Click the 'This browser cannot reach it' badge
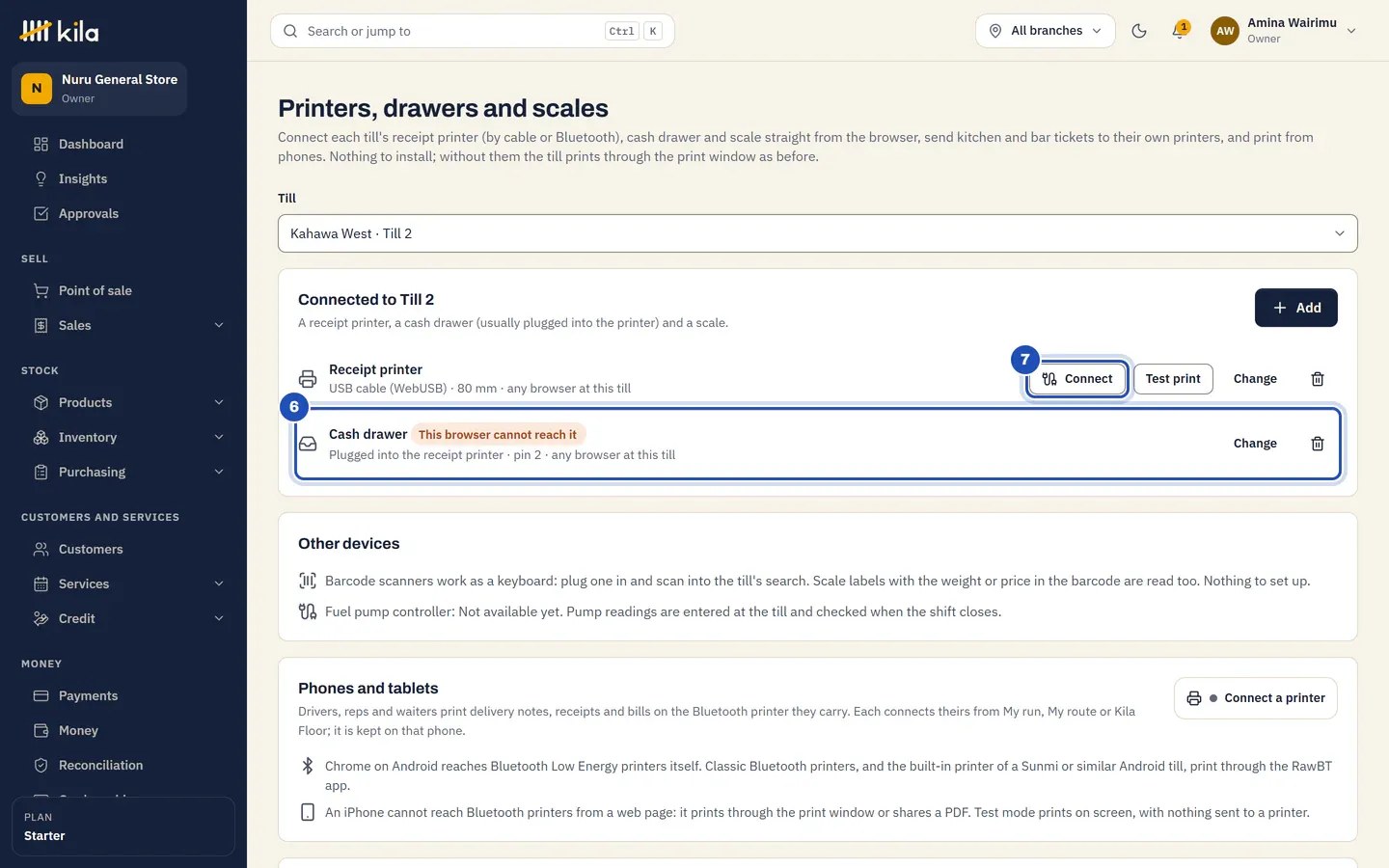Viewport: 1389px width, 868px height. [498, 435]
